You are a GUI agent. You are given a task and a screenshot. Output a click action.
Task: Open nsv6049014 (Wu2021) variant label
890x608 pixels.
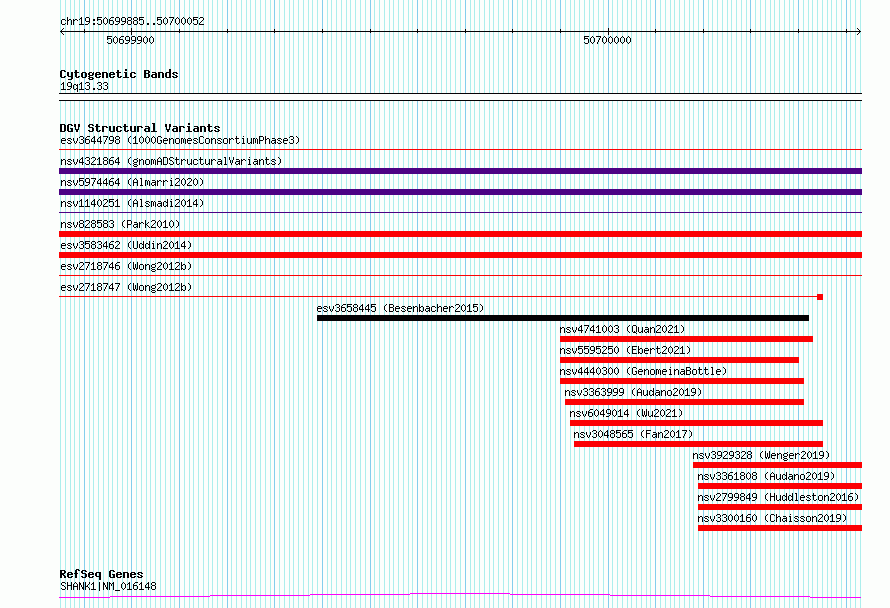click(x=626, y=413)
